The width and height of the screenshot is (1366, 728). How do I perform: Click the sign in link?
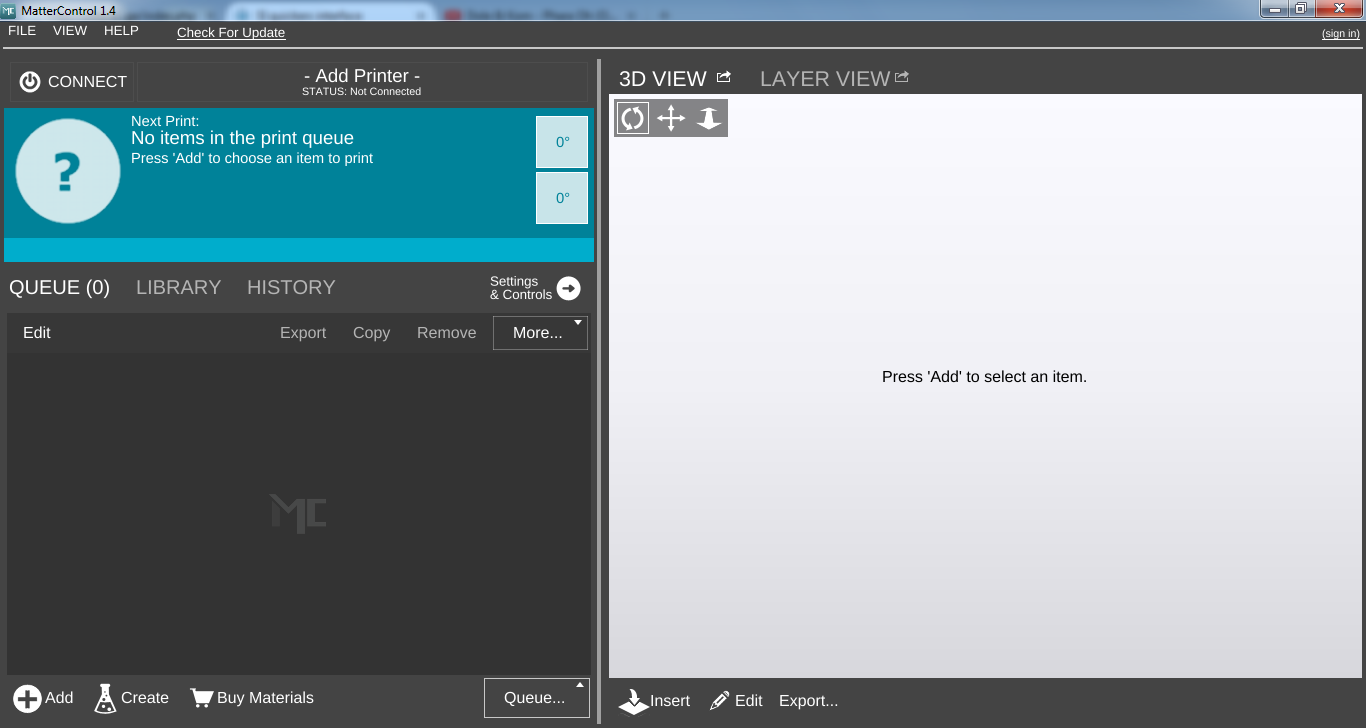[1341, 34]
